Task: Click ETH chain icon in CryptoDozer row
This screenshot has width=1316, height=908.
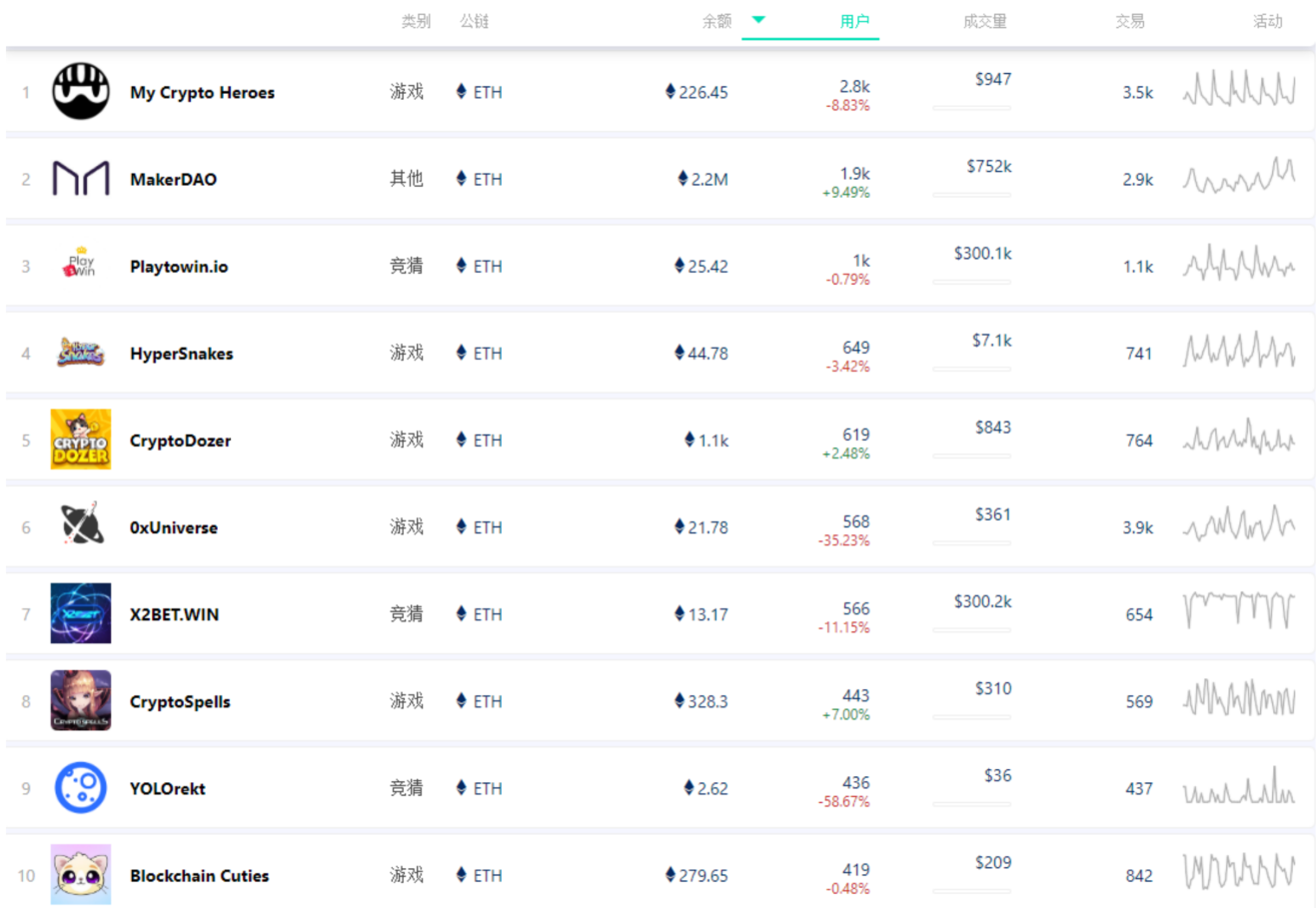Action: pos(461,440)
